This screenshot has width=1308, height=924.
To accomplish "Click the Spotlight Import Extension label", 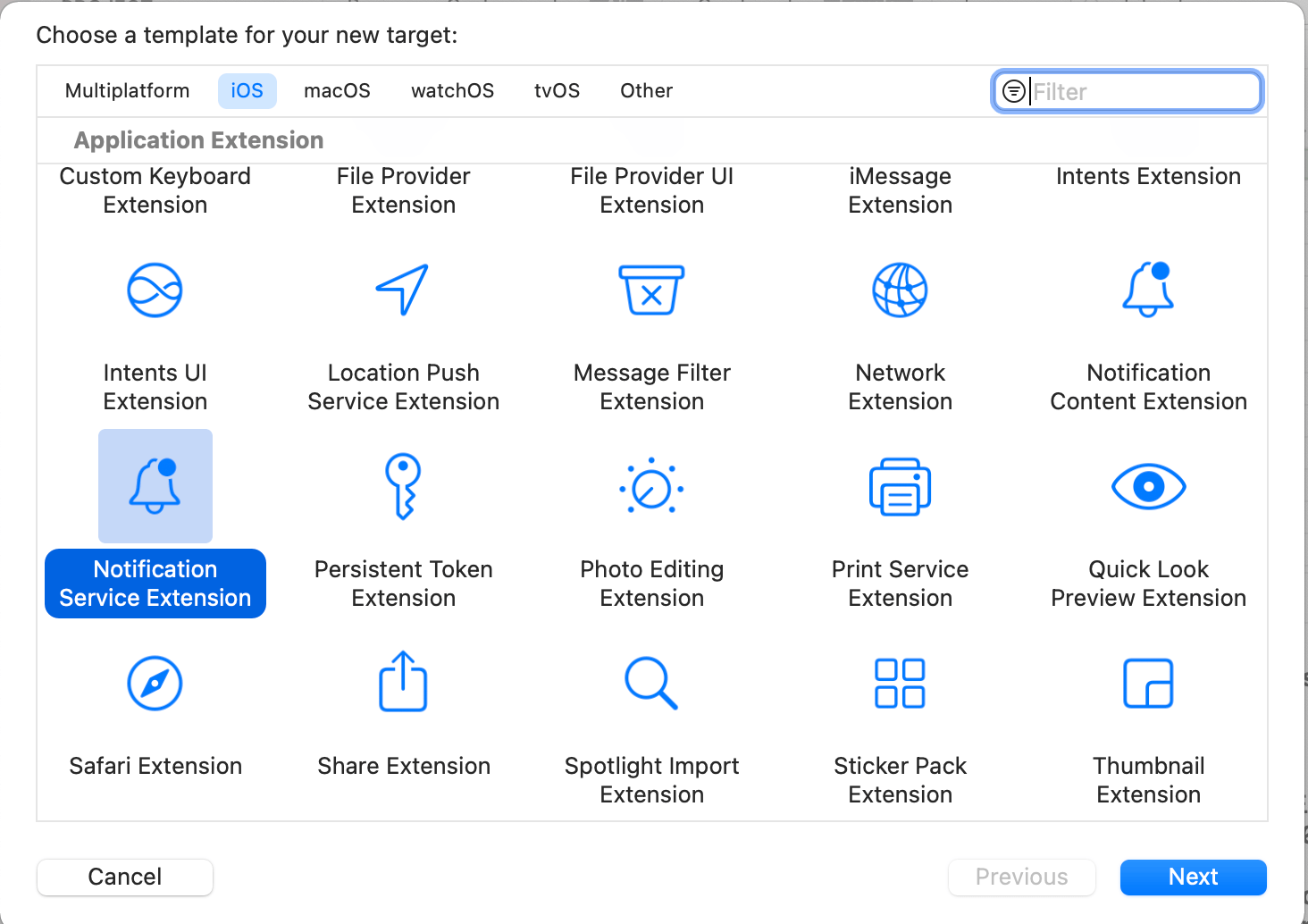I will click(x=652, y=780).
